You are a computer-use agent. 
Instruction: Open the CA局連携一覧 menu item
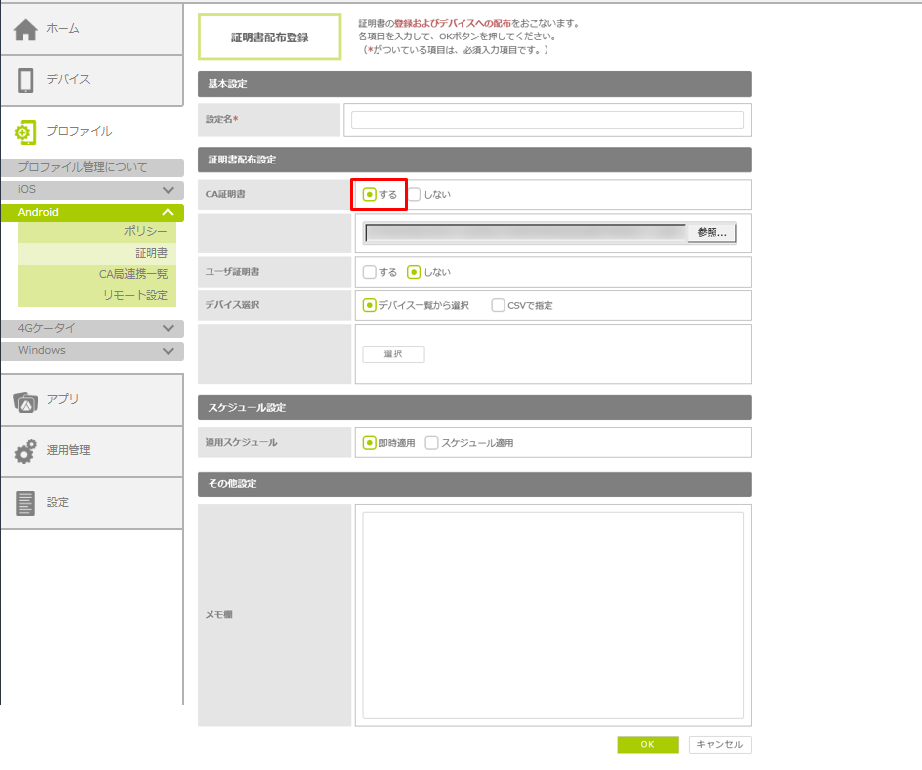(x=133, y=274)
